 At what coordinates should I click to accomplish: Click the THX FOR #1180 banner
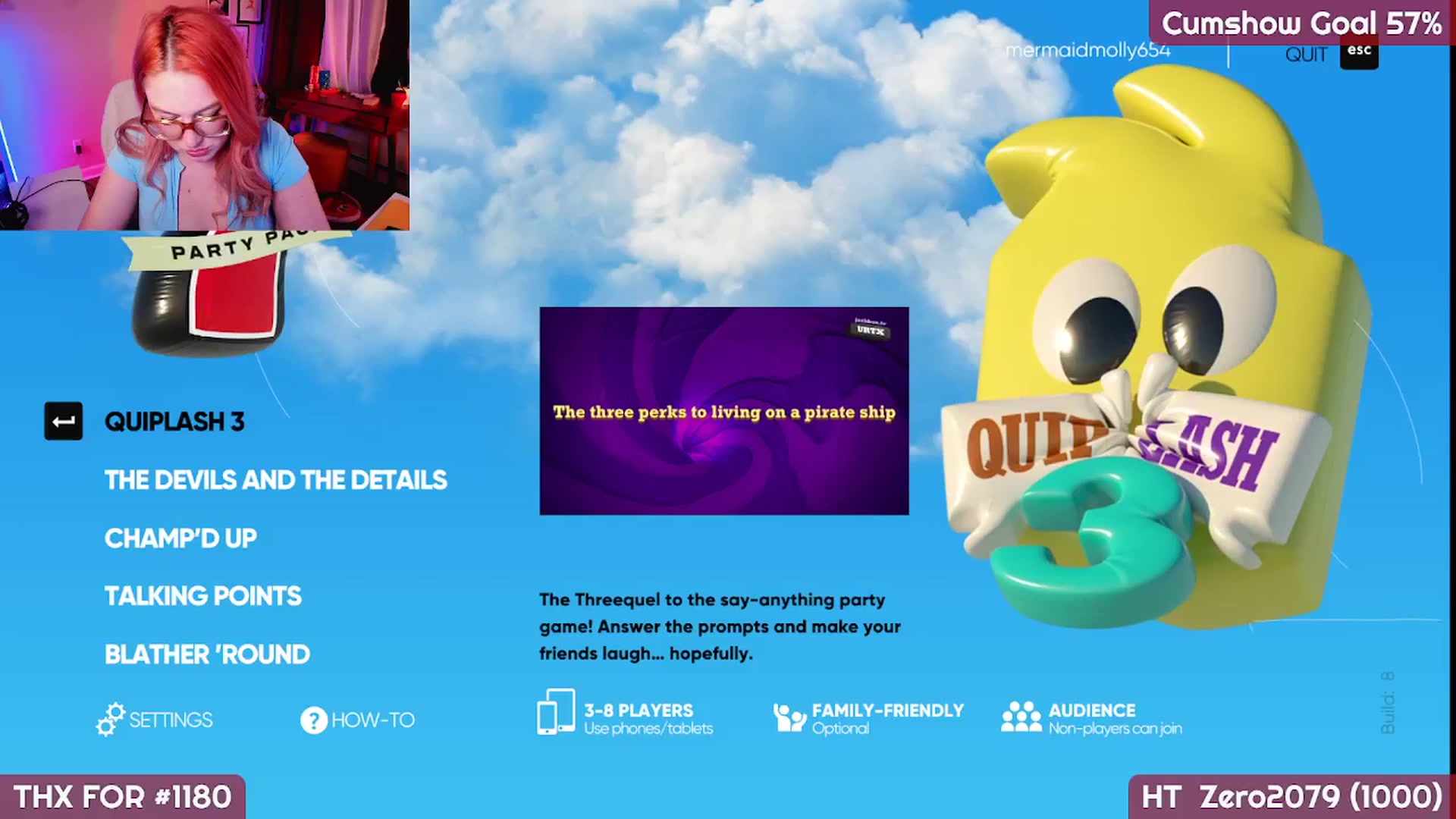122,797
